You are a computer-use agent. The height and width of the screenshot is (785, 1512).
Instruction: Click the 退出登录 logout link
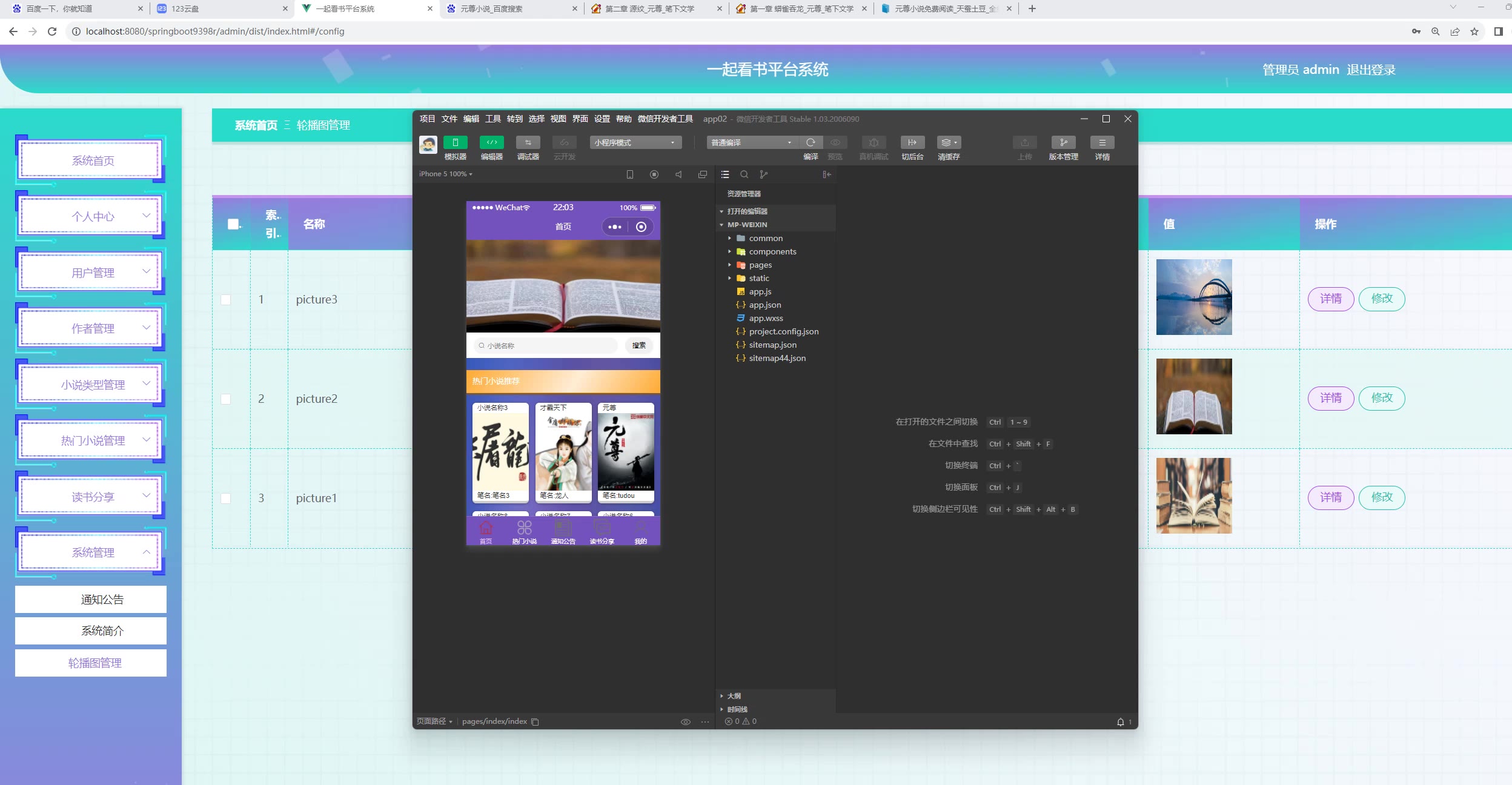click(1371, 70)
